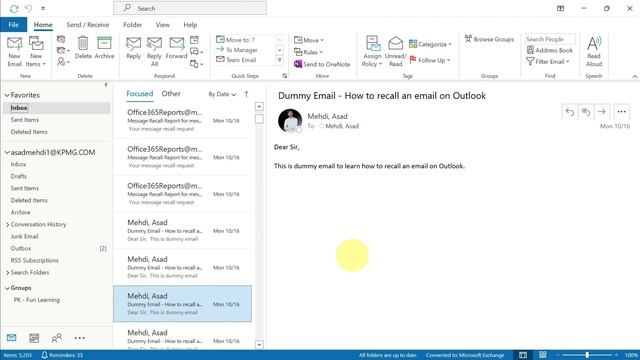Collapse the folder pane
This screenshot has height=360, width=640.
pyautogui.click(x=106, y=84)
